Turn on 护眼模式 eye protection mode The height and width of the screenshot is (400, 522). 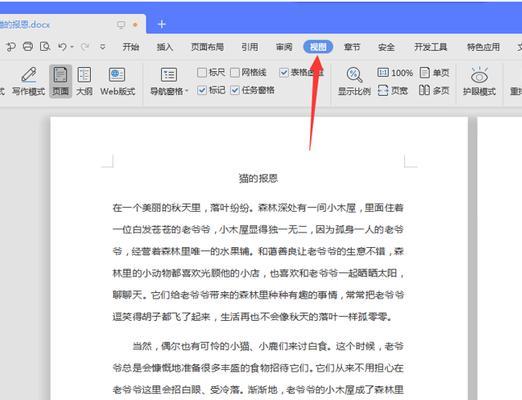[x=479, y=81]
